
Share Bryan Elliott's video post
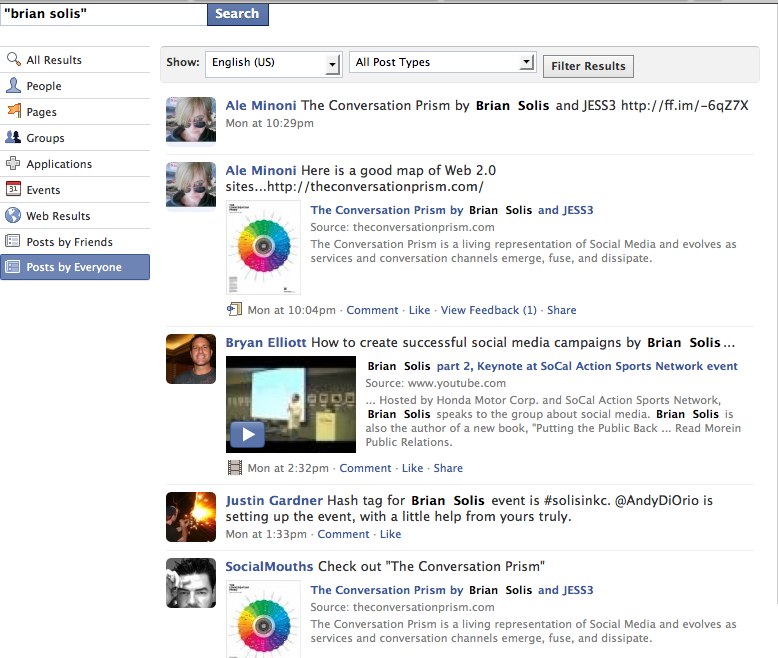coord(448,468)
